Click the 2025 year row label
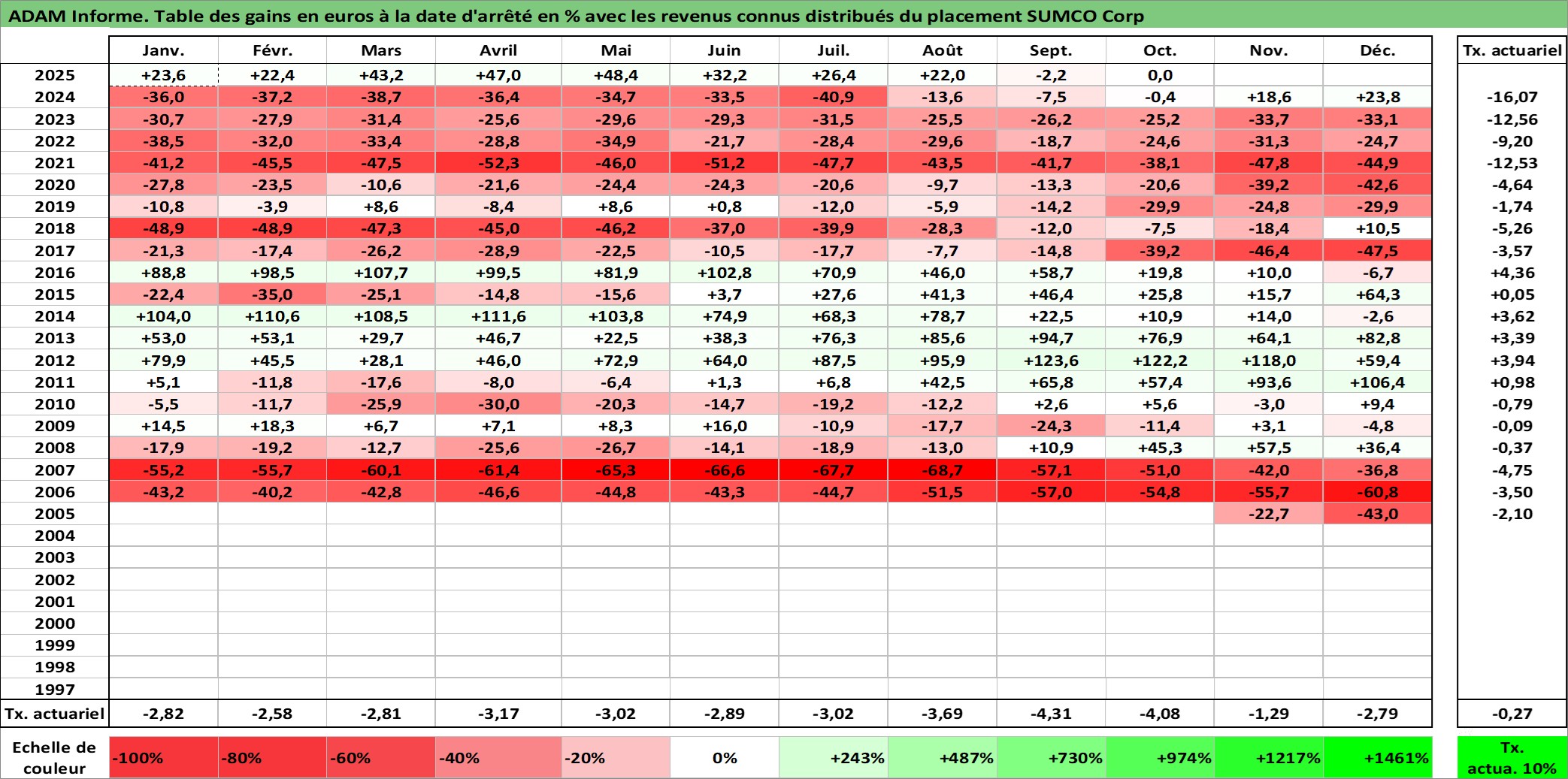 tap(55, 75)
